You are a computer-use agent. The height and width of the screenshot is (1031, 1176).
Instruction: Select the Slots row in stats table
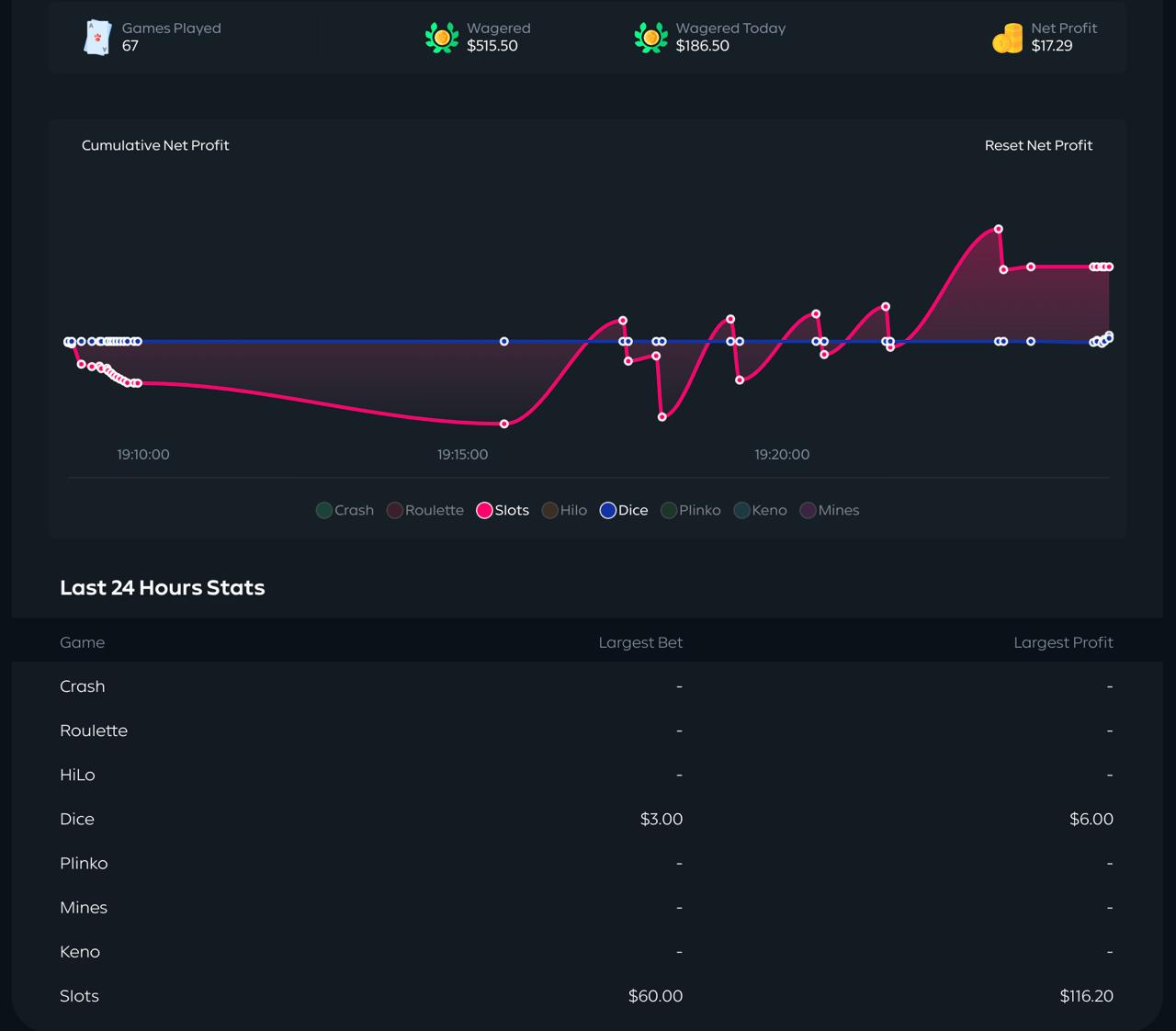coord(79,996)
